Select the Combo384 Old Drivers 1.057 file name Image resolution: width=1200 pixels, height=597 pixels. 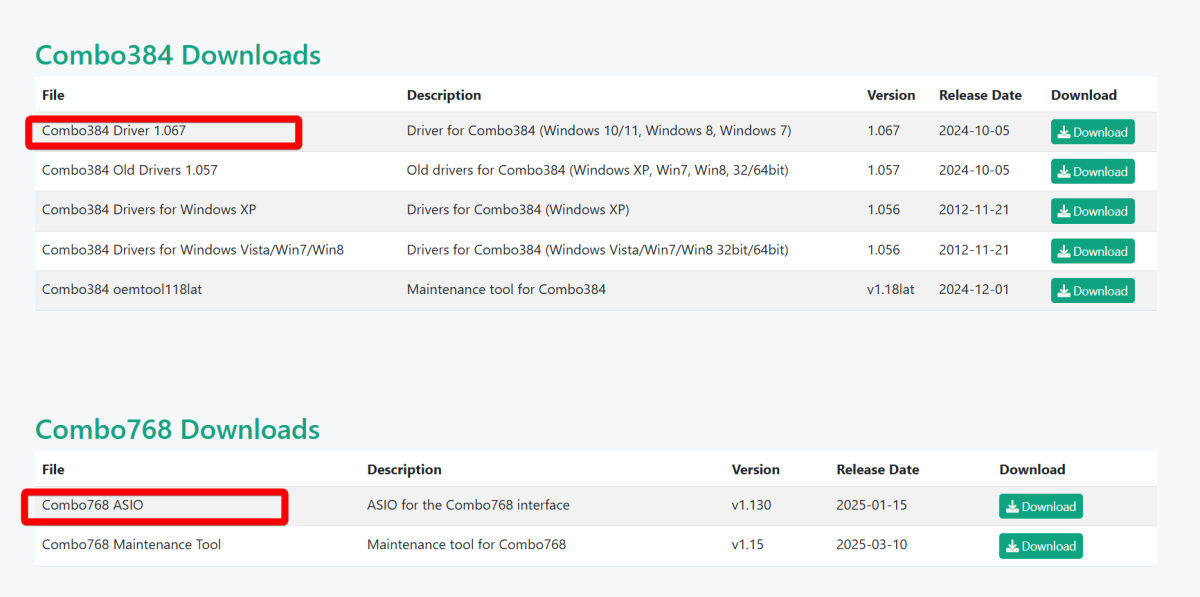coord(129,171)
